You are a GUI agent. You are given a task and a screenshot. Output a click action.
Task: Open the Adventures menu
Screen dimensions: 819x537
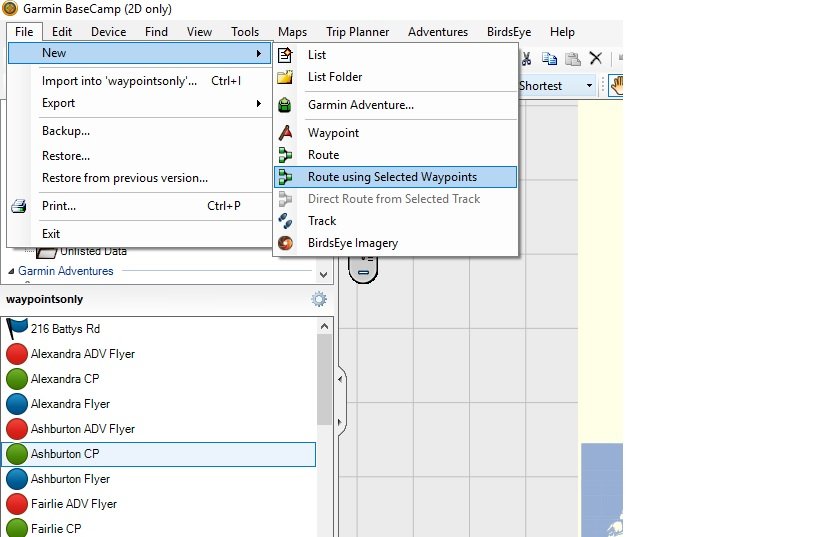438,32
